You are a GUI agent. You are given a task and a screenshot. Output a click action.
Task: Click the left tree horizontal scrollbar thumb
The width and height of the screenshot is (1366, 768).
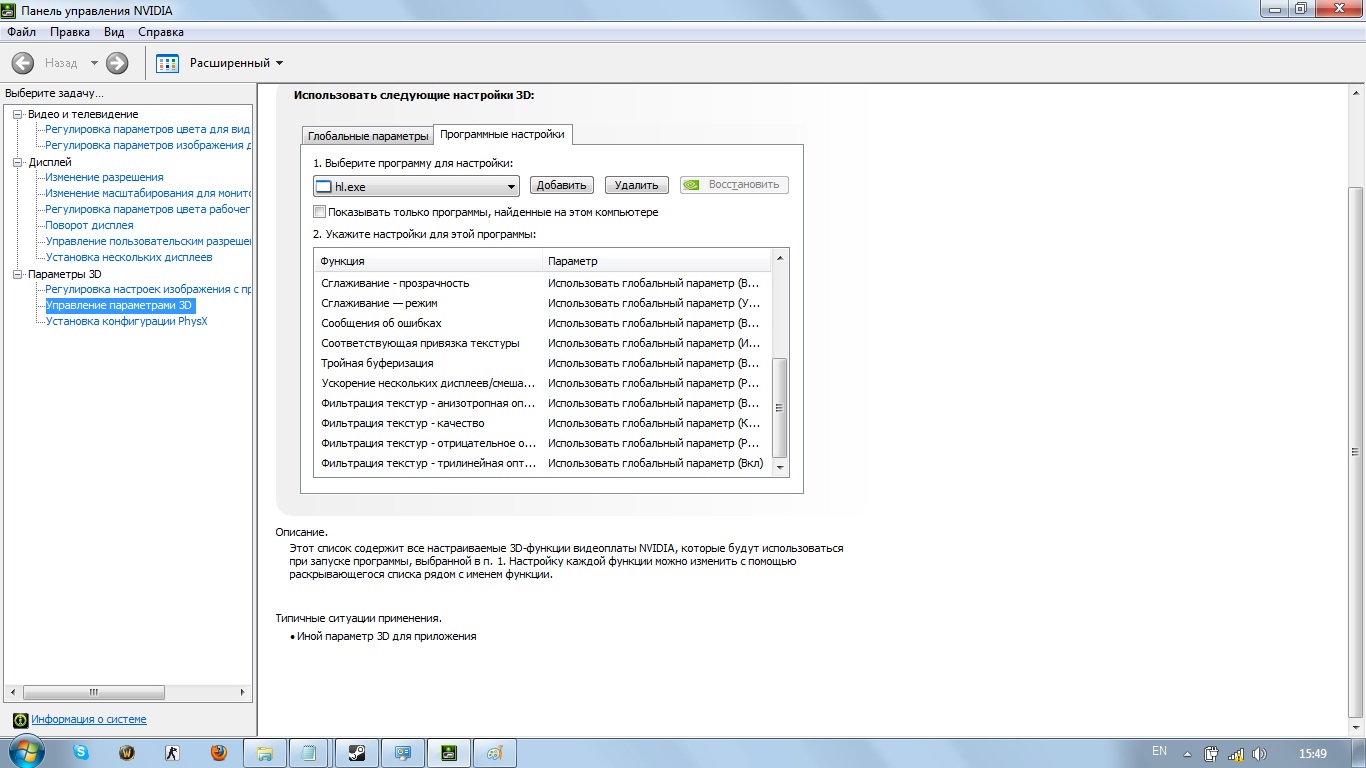tap(94, 692)
